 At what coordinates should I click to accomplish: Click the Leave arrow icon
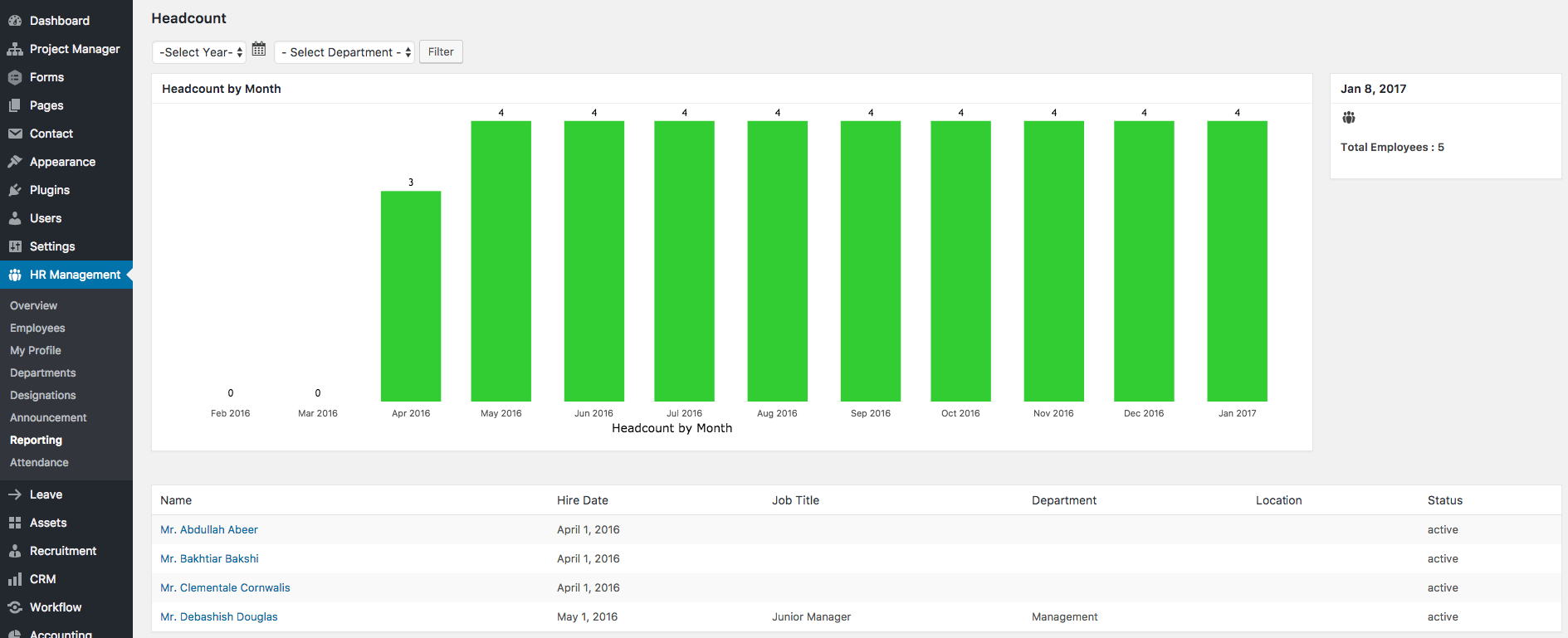(x=15, y=494)
